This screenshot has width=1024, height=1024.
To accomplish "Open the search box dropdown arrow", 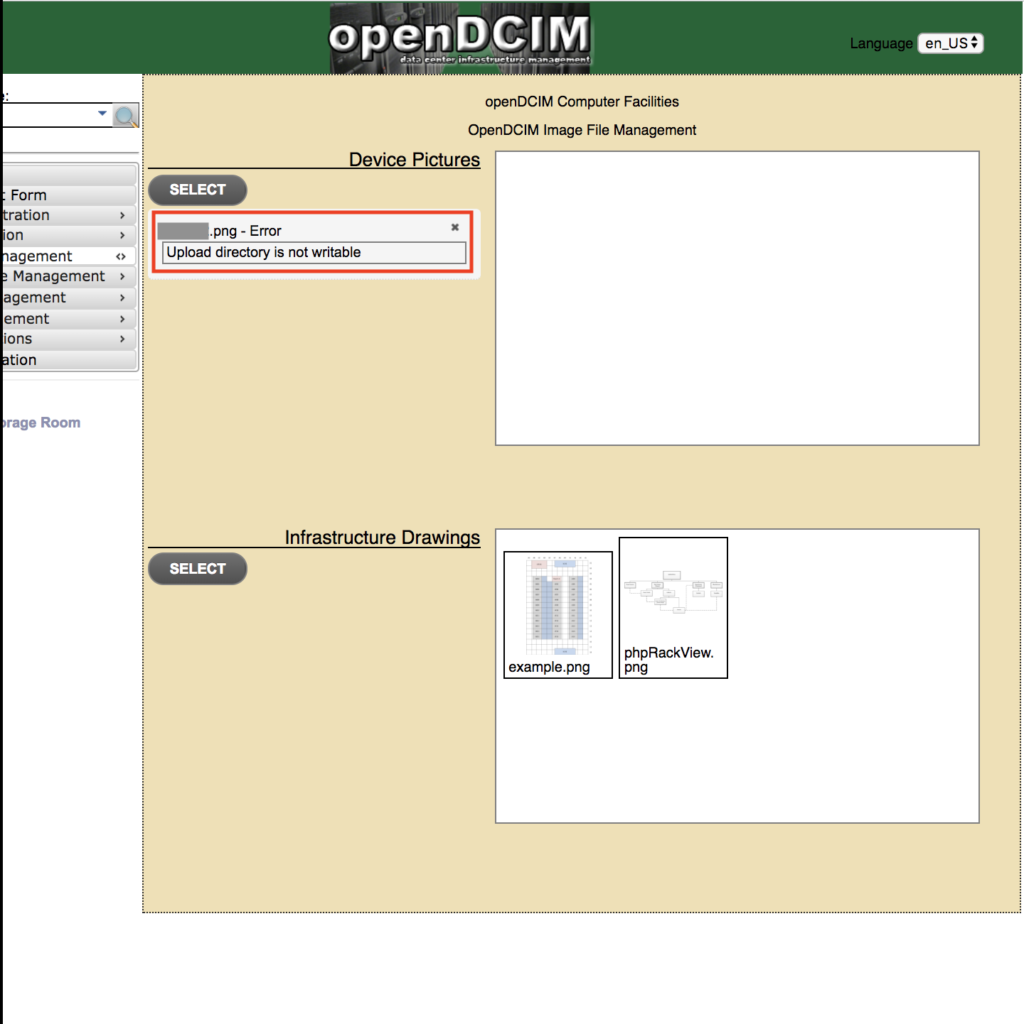I will click(x=102, y=114).
